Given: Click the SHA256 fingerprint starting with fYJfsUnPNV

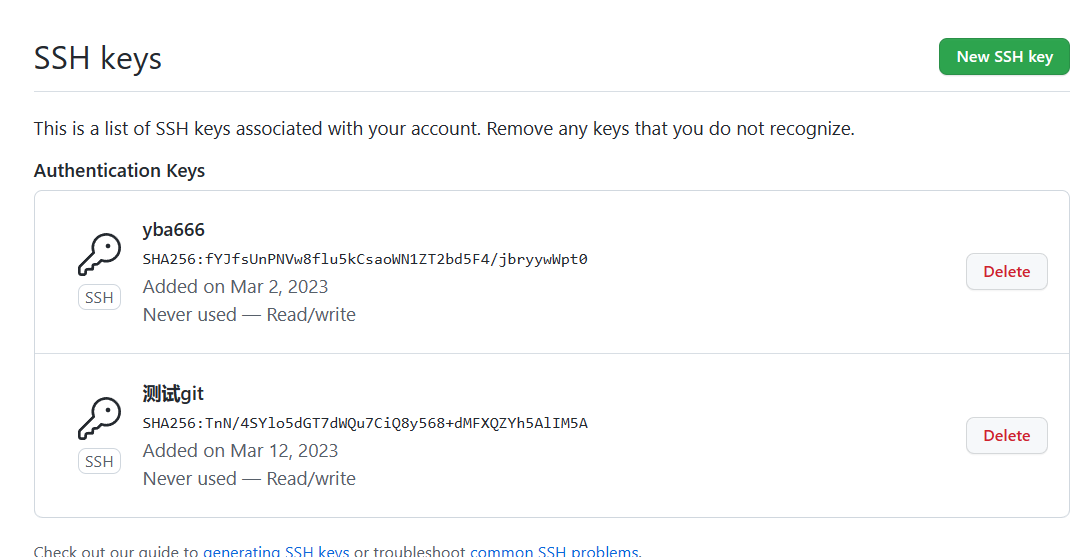Looking at the screenshot, I should click(365, 259).
